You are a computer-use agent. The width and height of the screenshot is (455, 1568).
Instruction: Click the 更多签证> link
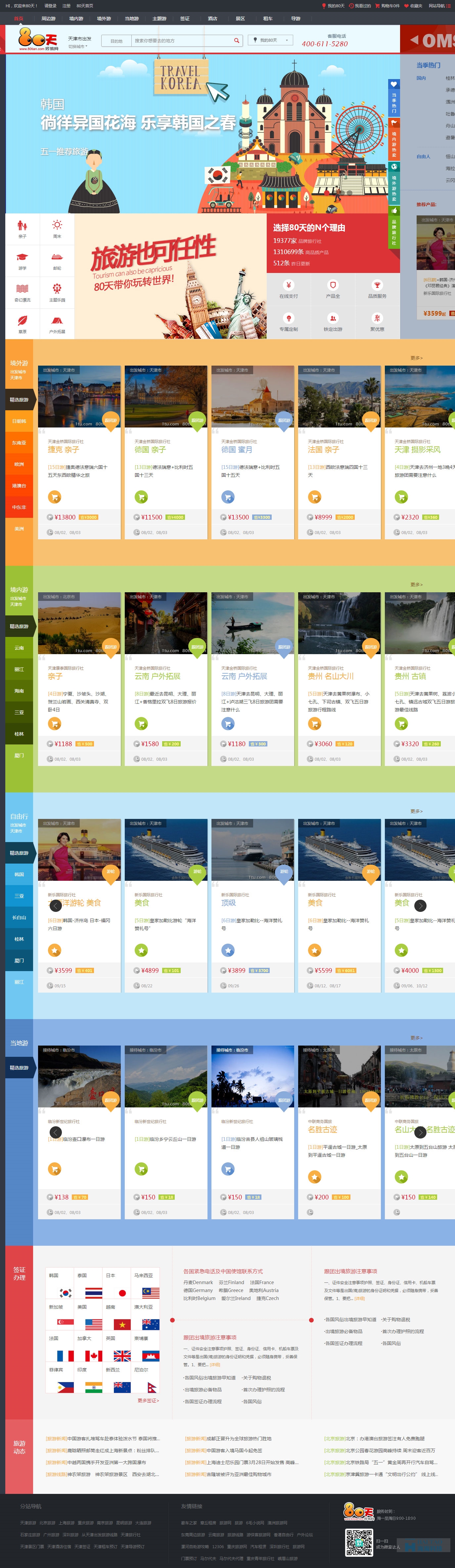[148, 1401]
